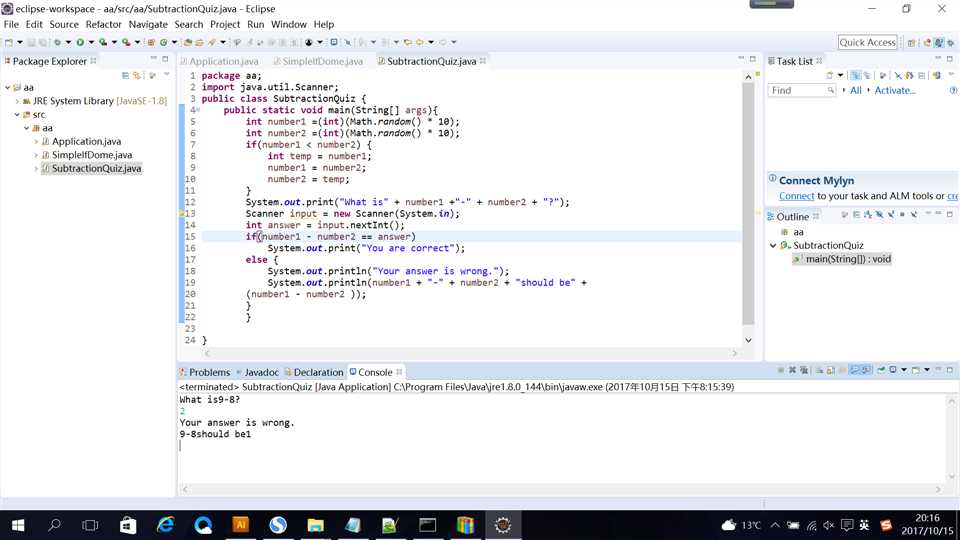Collapse the aa project tree node

7,88
